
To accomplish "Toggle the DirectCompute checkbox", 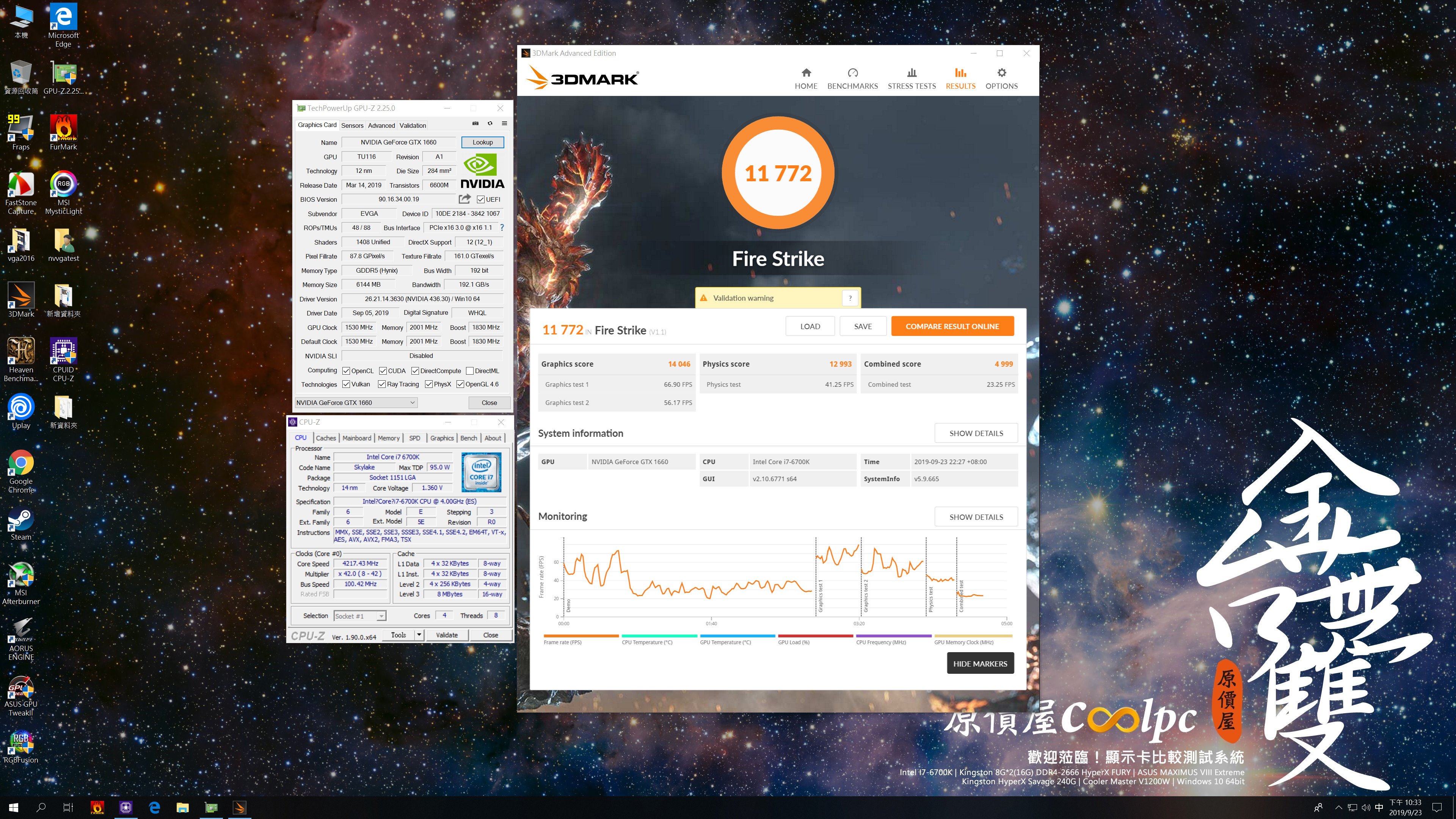I will pyautogui.click(x=416, y=371).
